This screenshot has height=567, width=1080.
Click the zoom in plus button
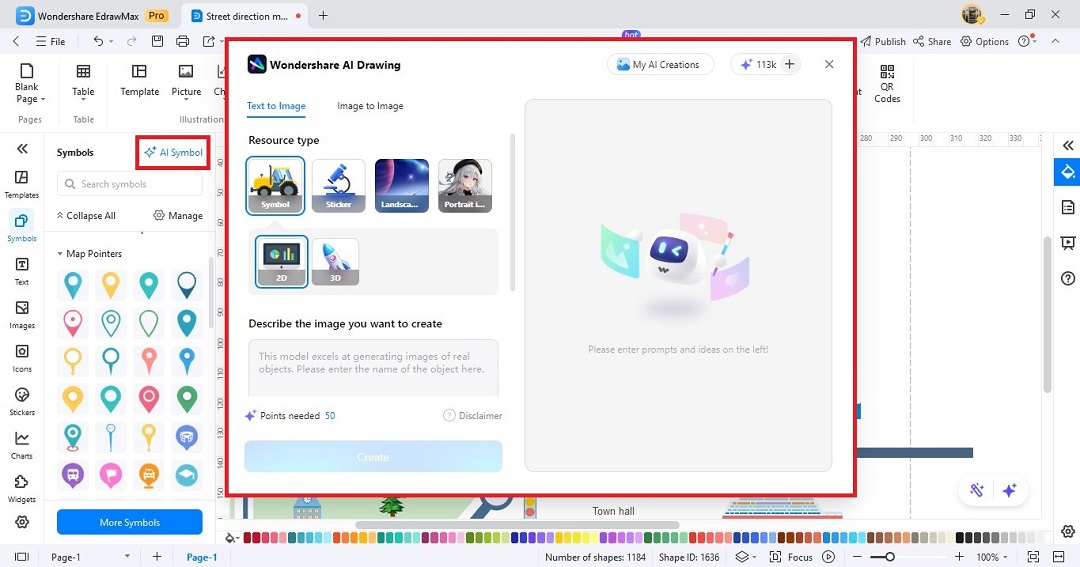point(959,557)
